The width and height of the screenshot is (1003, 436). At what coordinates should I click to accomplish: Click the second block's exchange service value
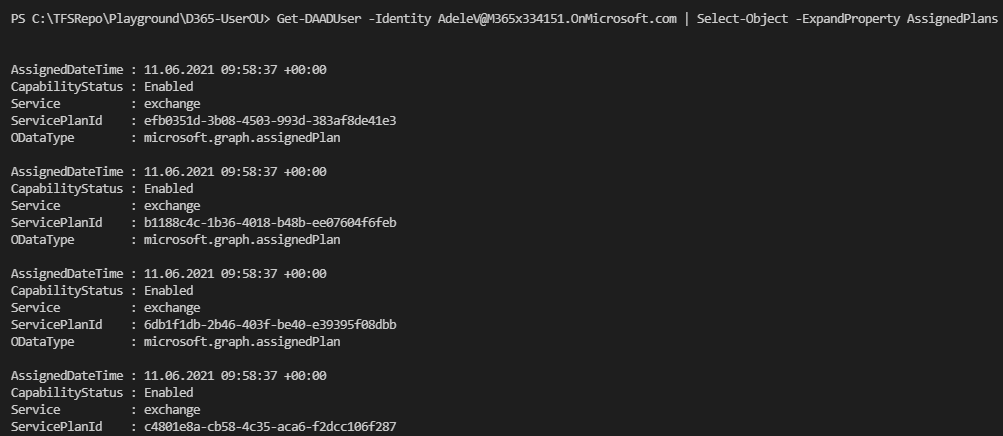pos(172,205)
